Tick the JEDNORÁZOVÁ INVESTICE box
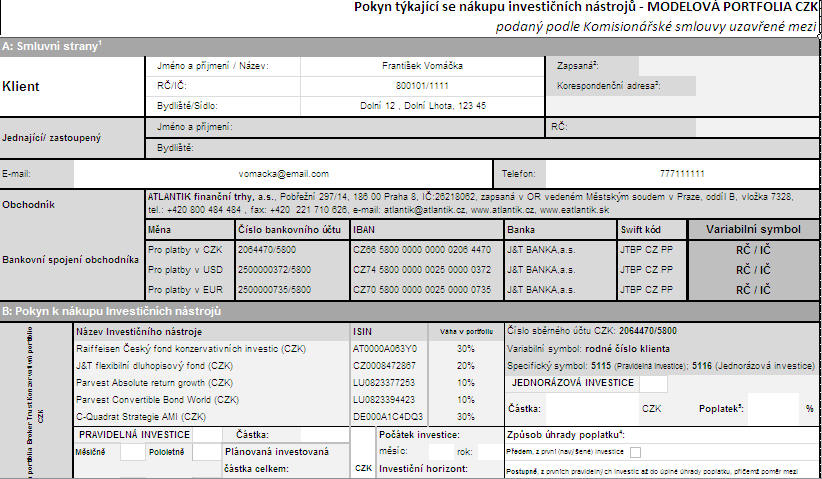Screen dimensions: 822x479 pos(653,384)
